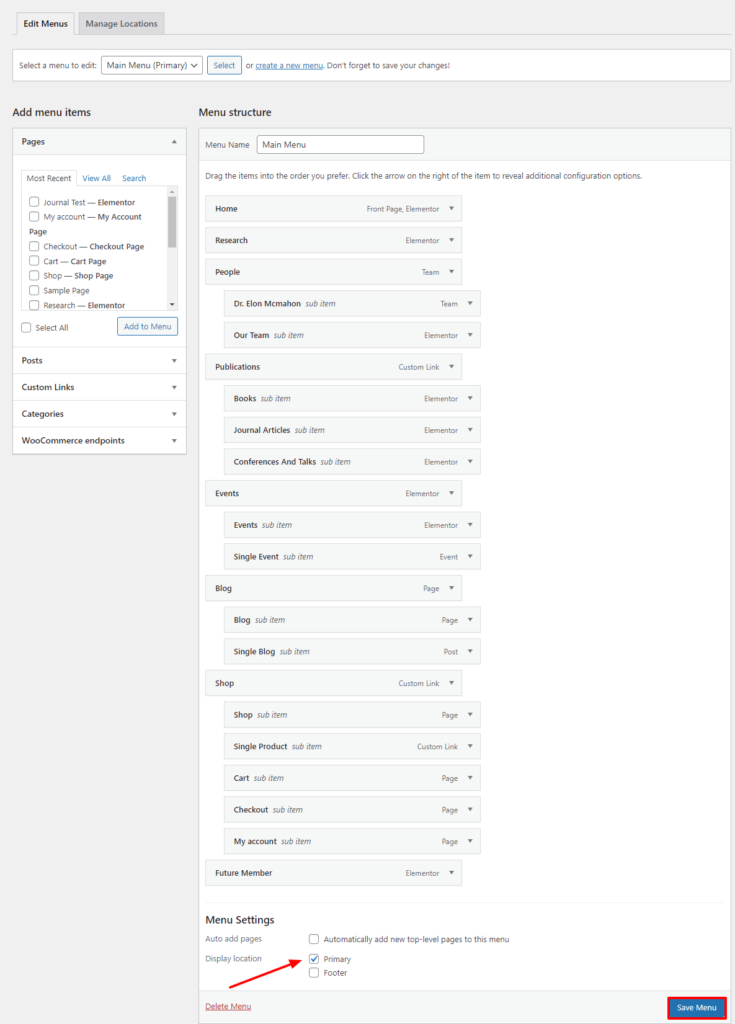Check the Select All pages box
Image resolution: width=735 pixels, height=1024 pixels.
click(x=27, y=328)
